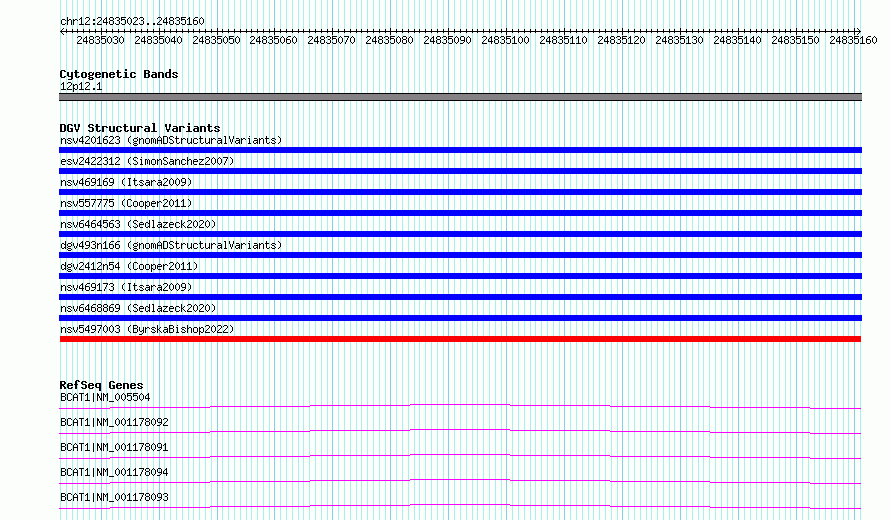Viewport: 890px width, 520px height.
Task: Select ruler position 24835130
Action: pyautogui.click(x=679, y=40)
